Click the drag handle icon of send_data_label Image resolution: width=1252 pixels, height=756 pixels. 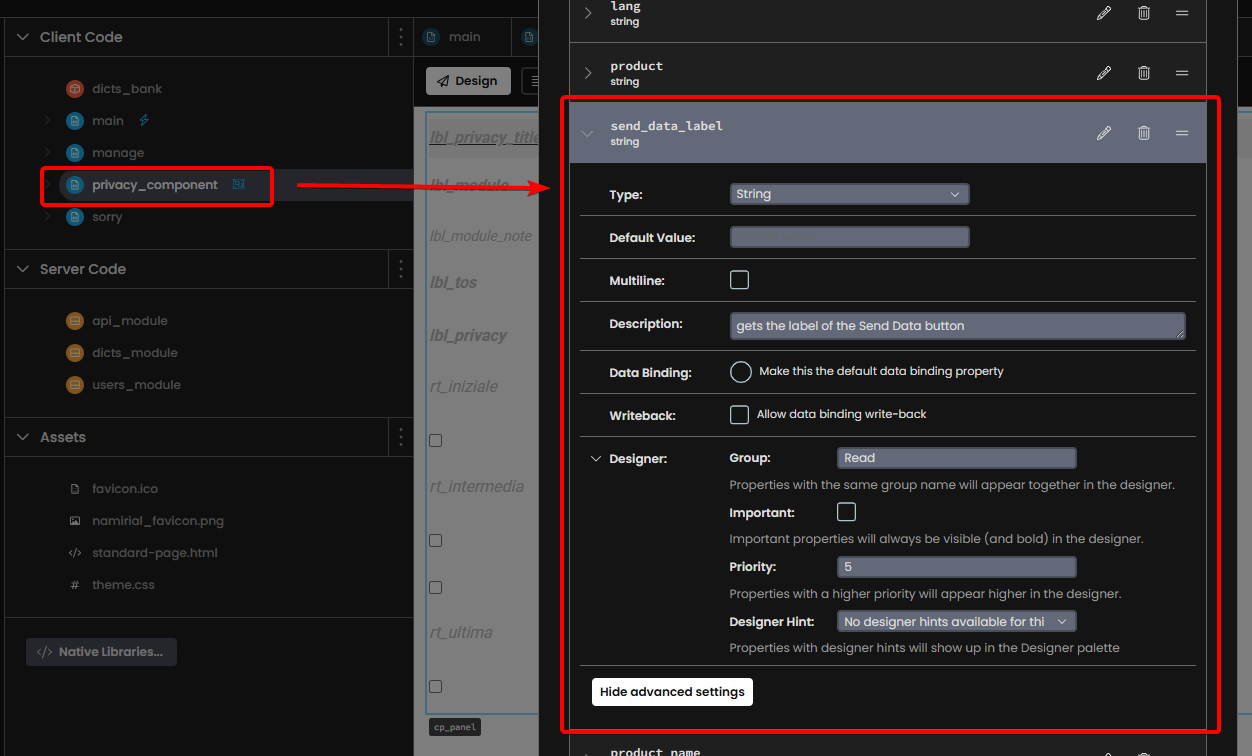click(x=1182, y=133)
